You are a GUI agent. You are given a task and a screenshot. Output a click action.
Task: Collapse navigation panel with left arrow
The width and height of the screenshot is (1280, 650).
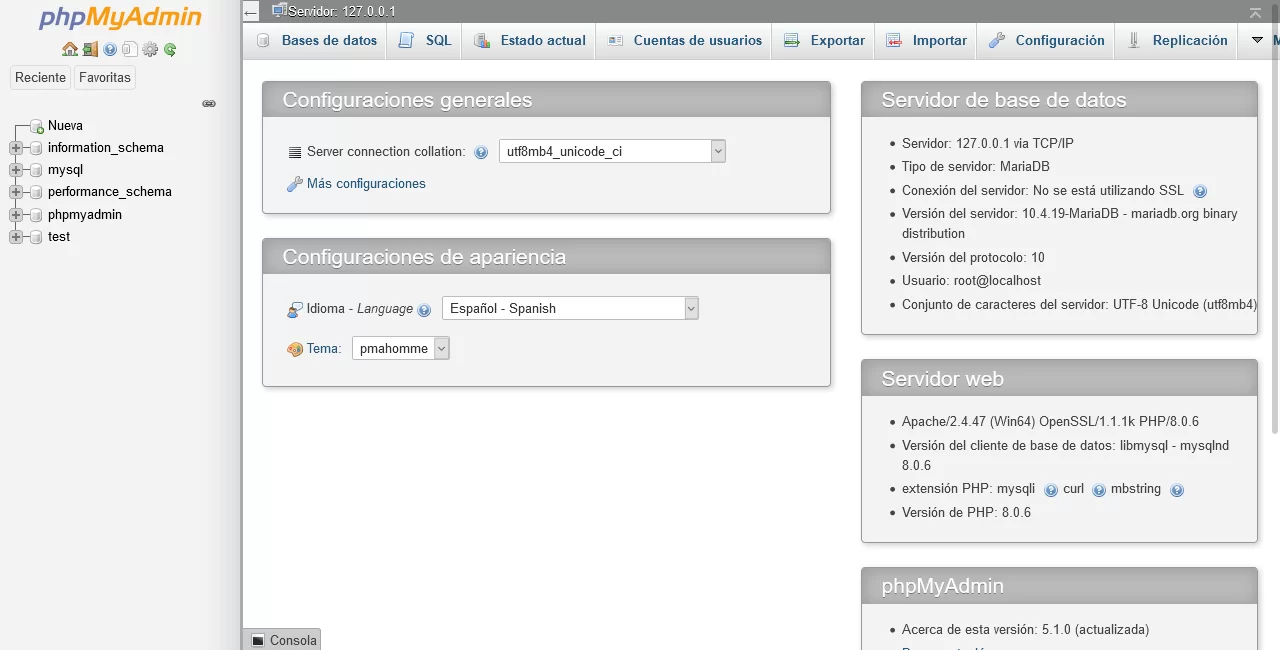[x=251, y=13]
